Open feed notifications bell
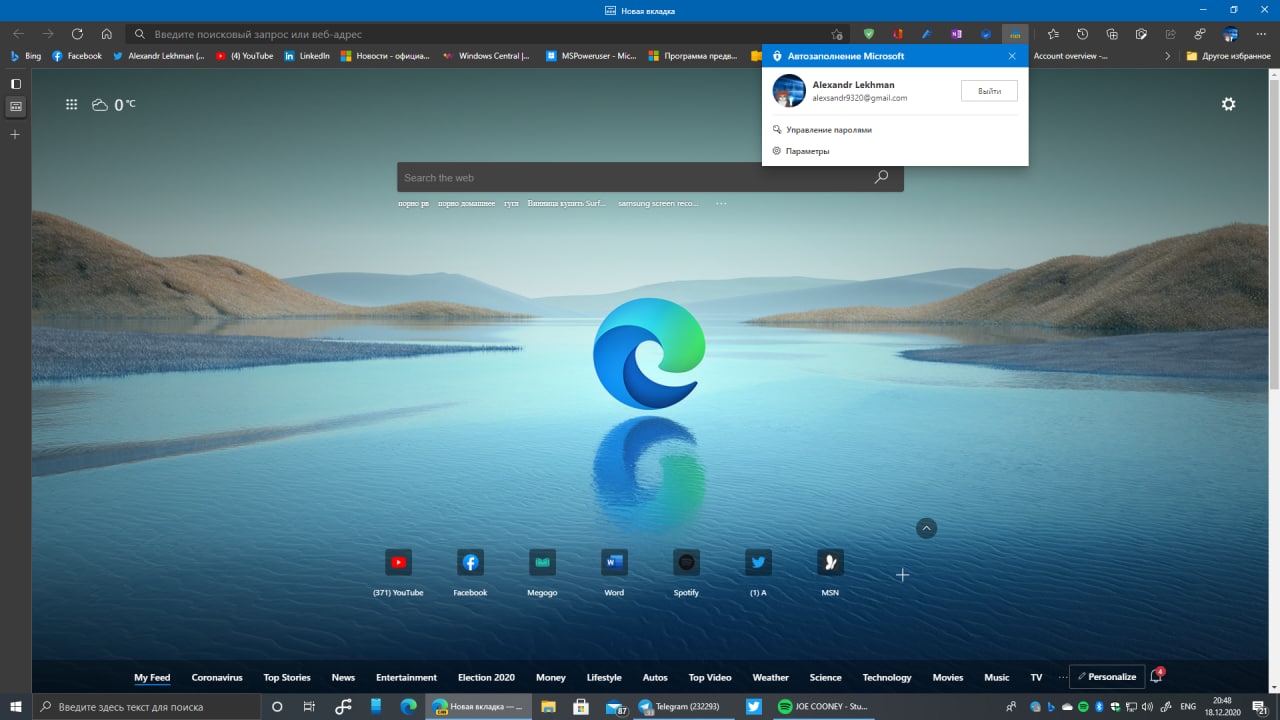Viewport: 1280px width, 720px height. pyautogui.click(x=1157, y=676)
